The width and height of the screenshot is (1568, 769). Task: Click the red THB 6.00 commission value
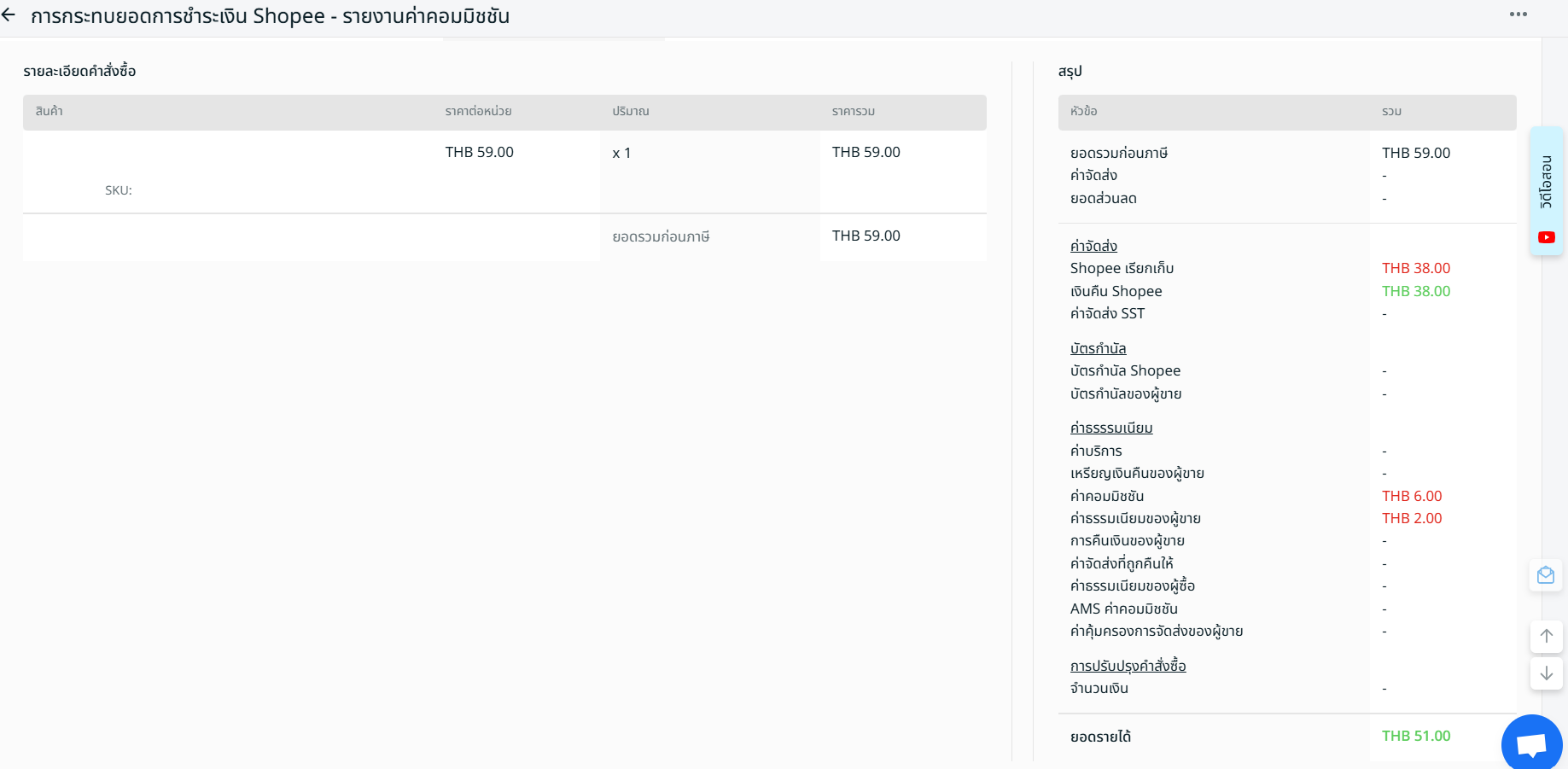coord(1411,496)
